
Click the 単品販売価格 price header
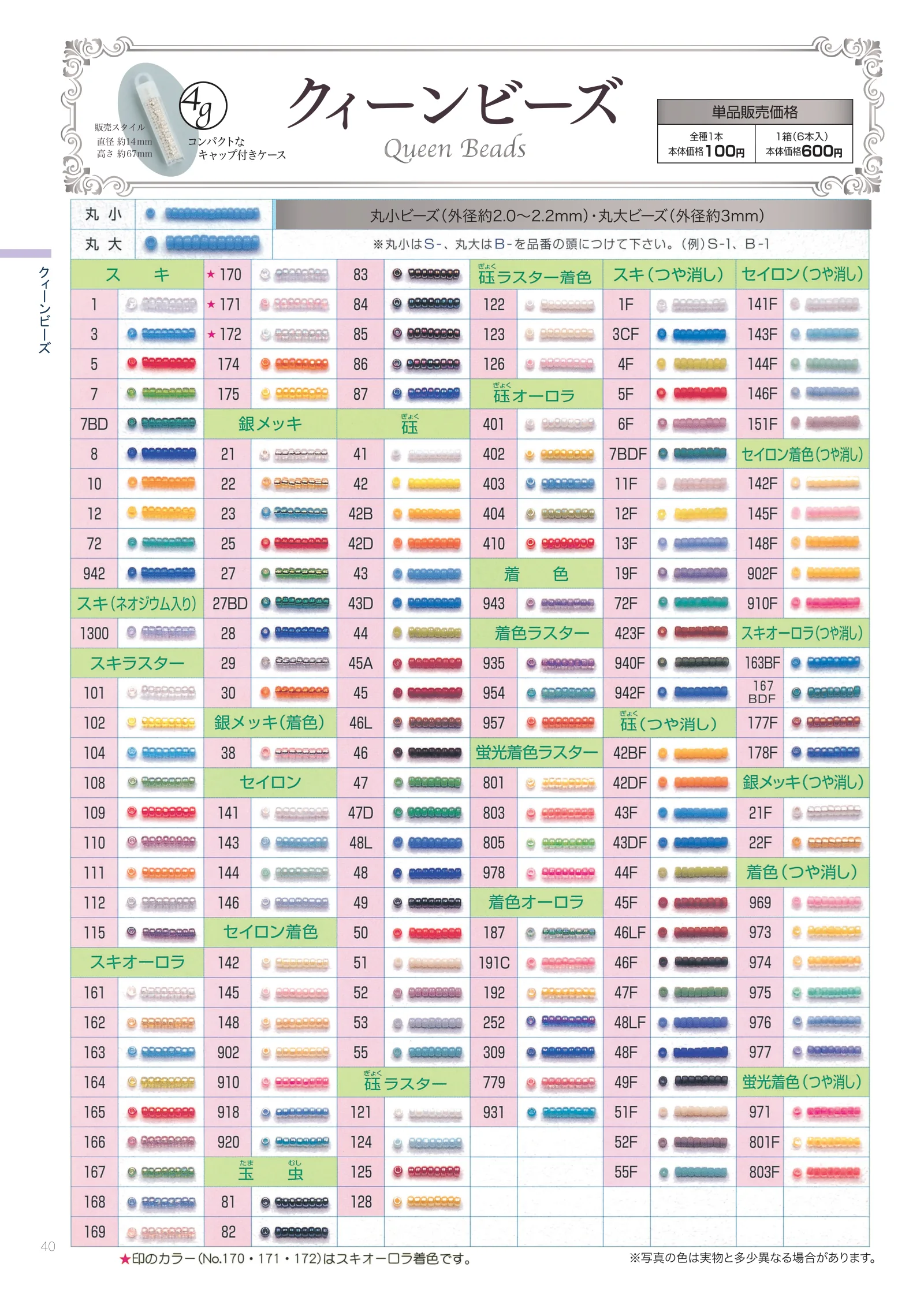click(755, 112)
